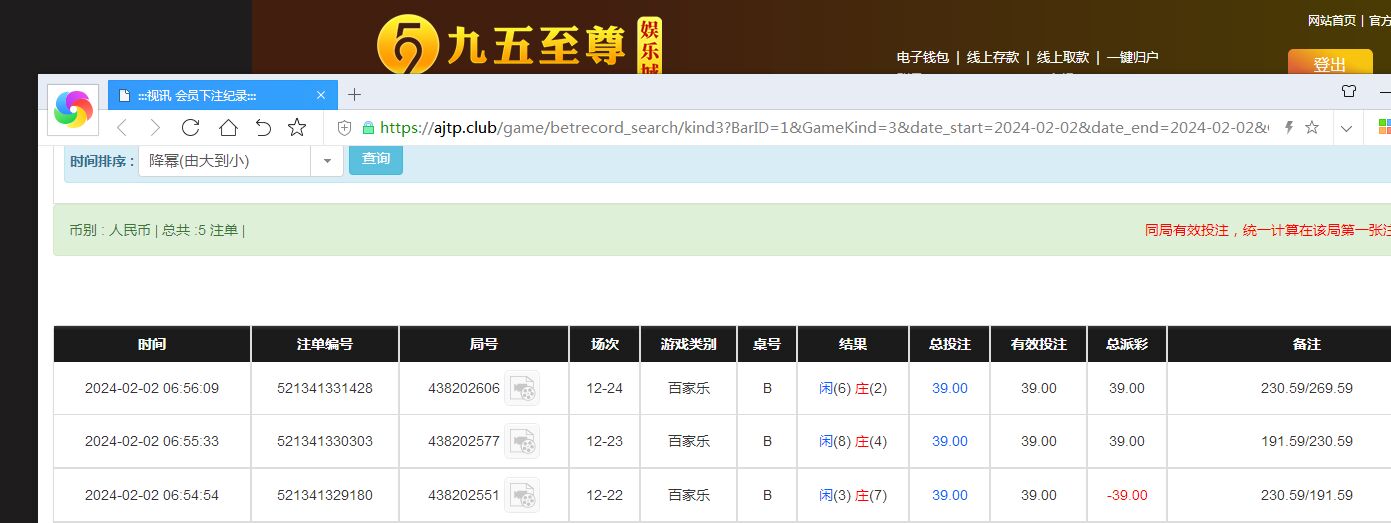Click the 登出 logout button
The height and width of the screenshot is (523, 1391).
pos(1329,64)
